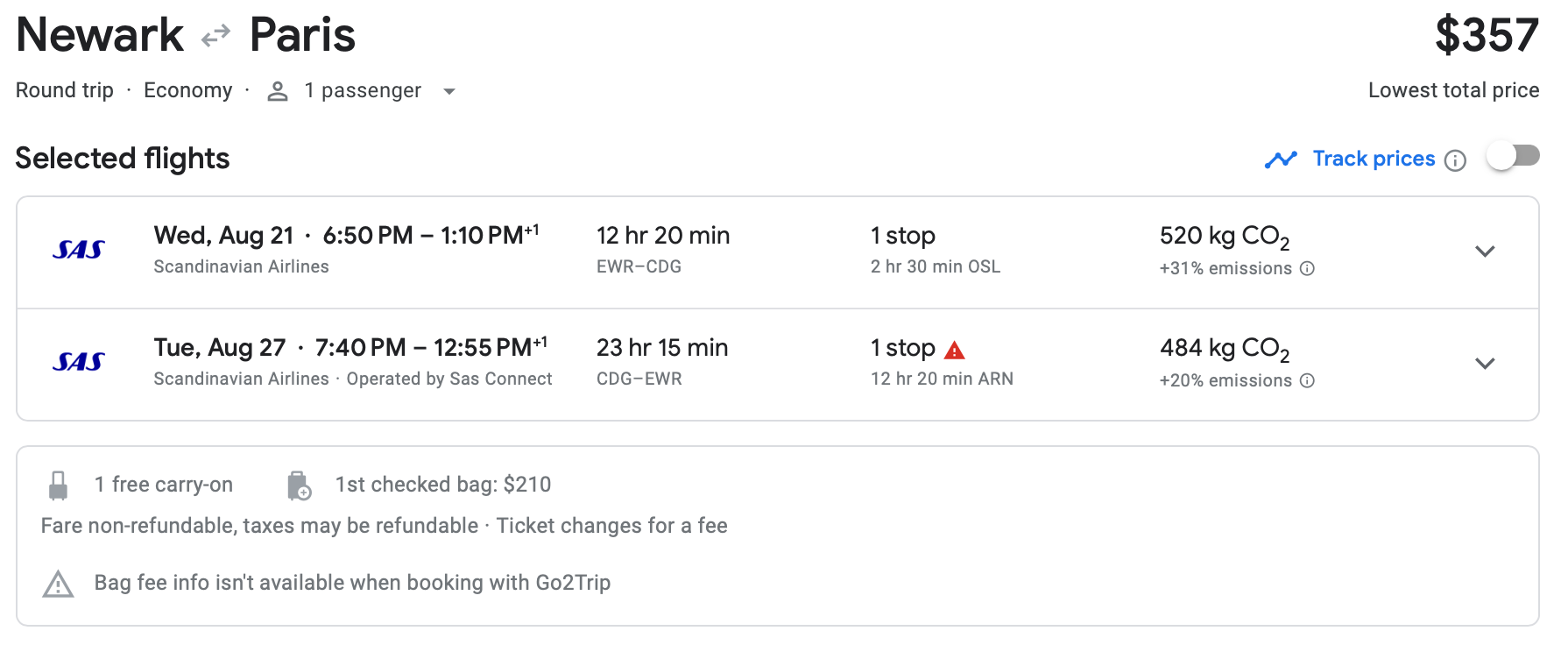Expand the Tue, Aug 27 flight details
The width and height of the screenshot is (1568, 645).
pyautogui.click(x=1485, y=364)
